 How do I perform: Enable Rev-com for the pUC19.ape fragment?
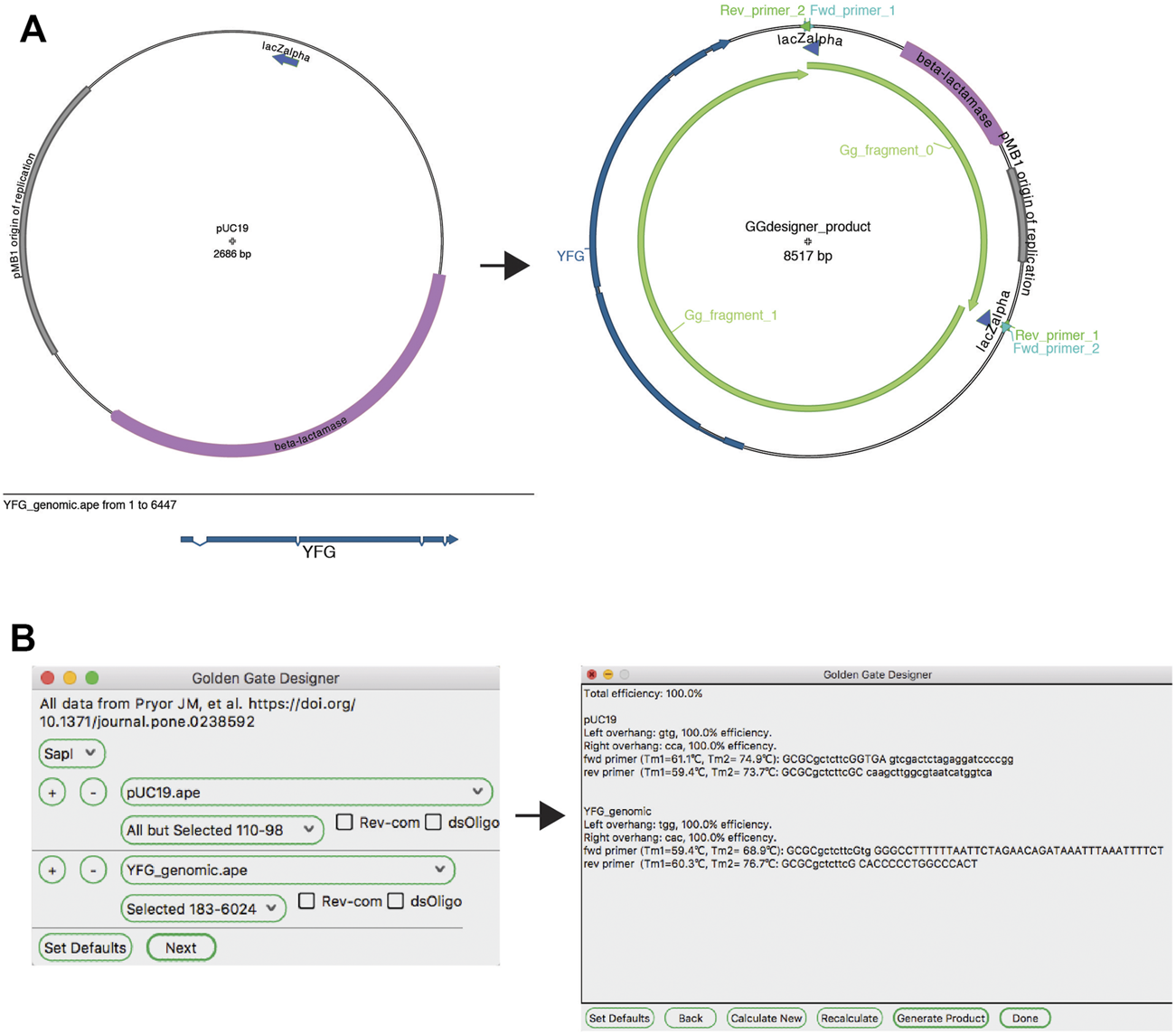coord(344,823)
